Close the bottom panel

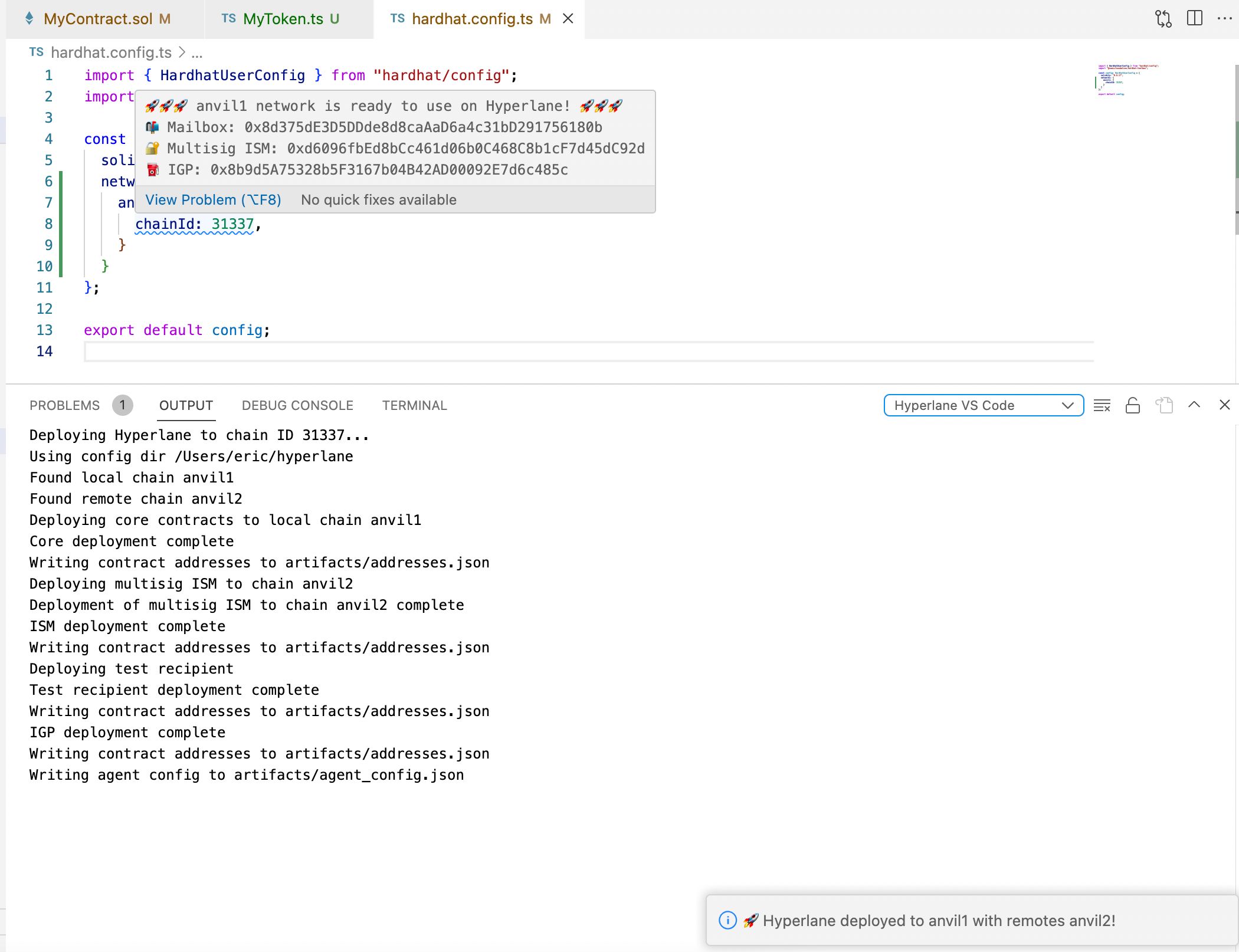1225,405
